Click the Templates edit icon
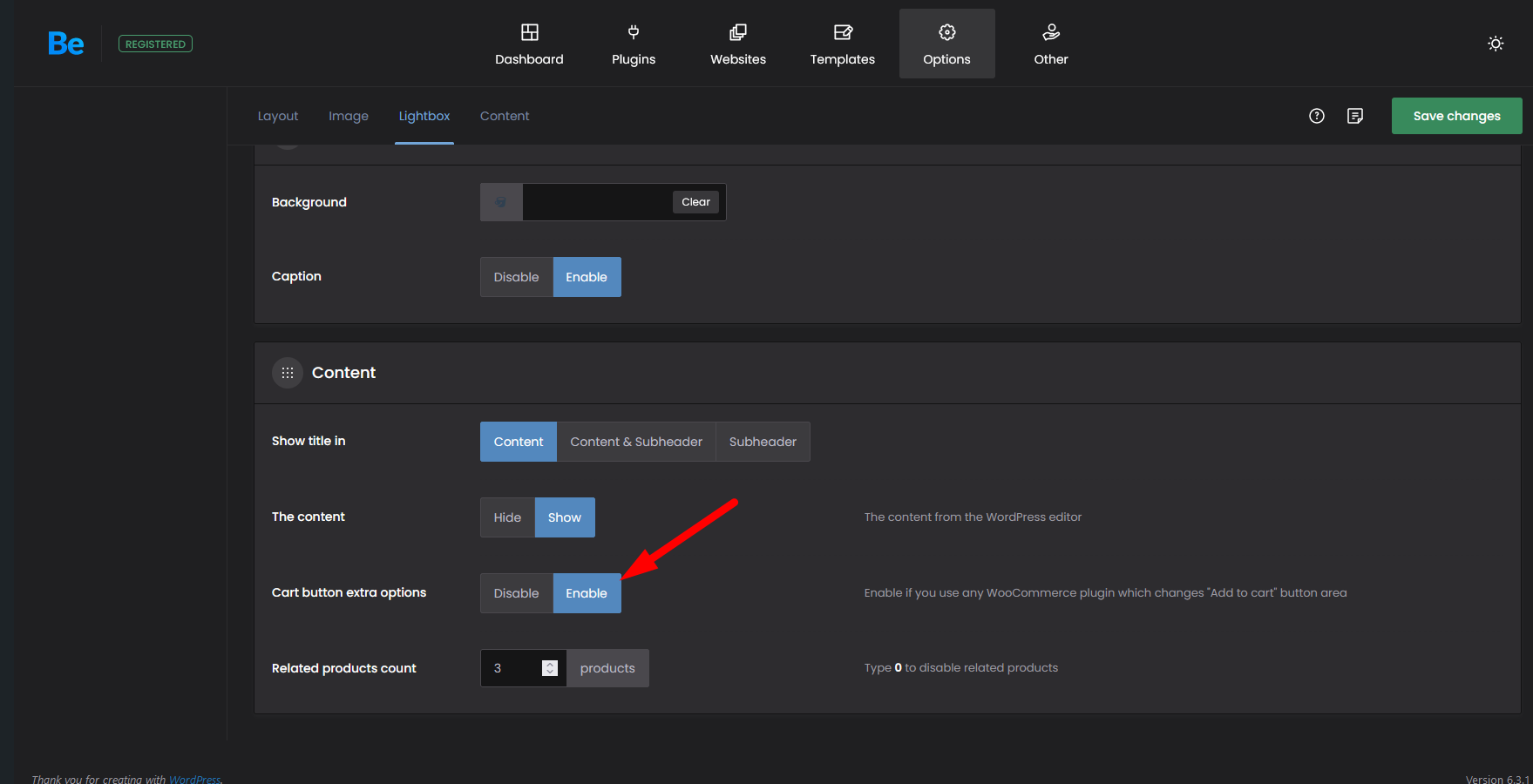This screenshot has height=784, width=1533. (843, 32)
